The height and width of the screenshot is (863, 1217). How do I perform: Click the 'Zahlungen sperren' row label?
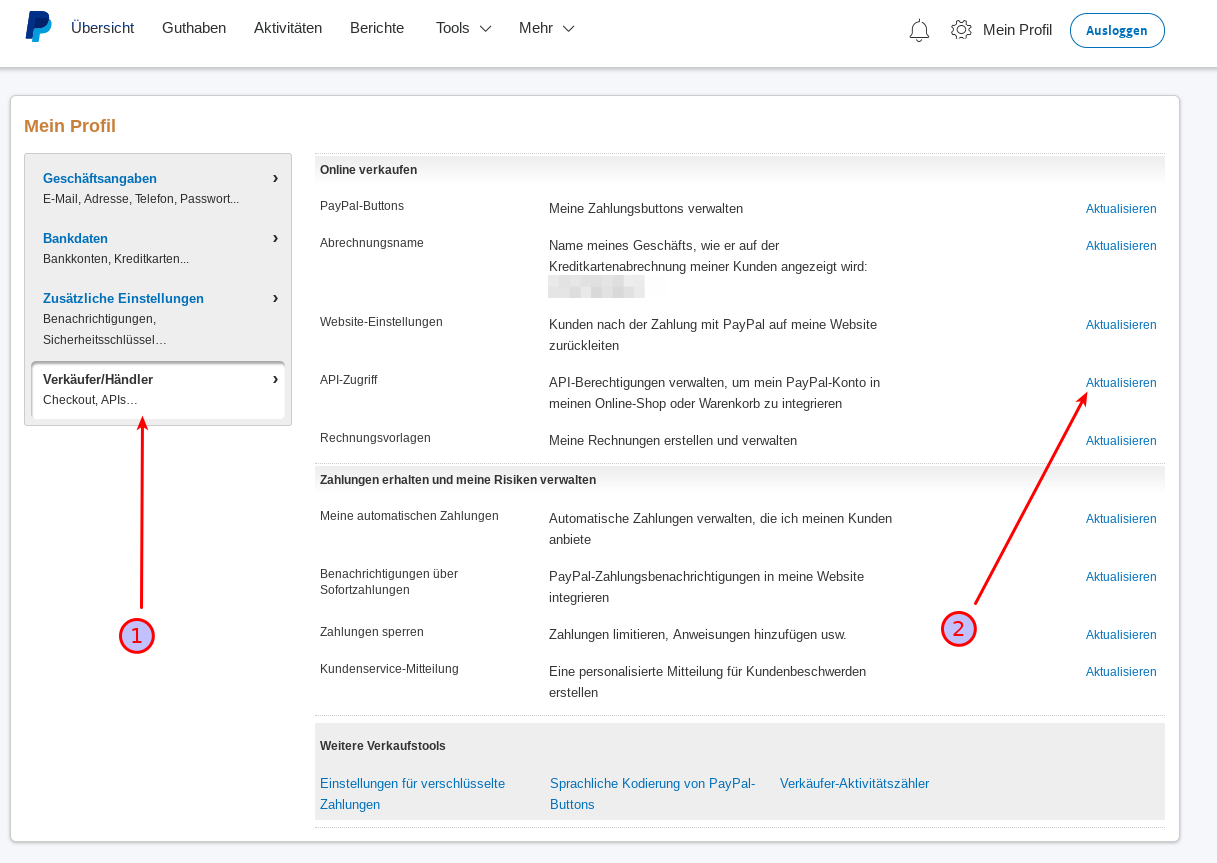[372, 632]
